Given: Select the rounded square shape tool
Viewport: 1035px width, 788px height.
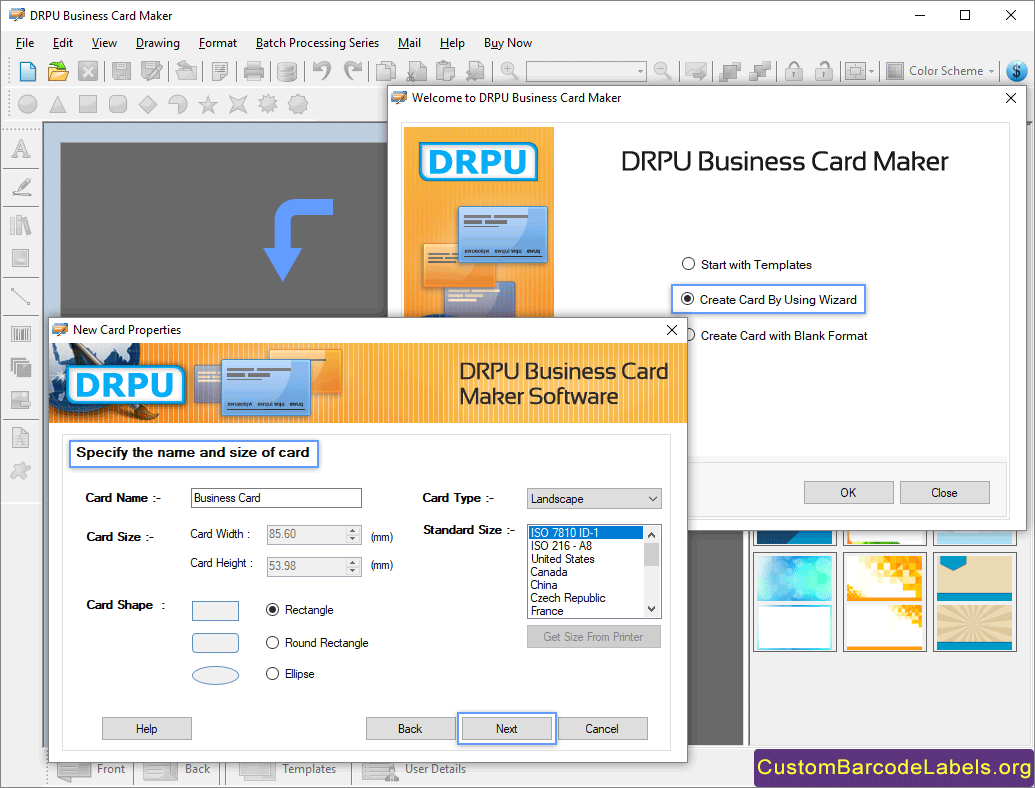Looking at the screenshot, I should pos(117,104).
